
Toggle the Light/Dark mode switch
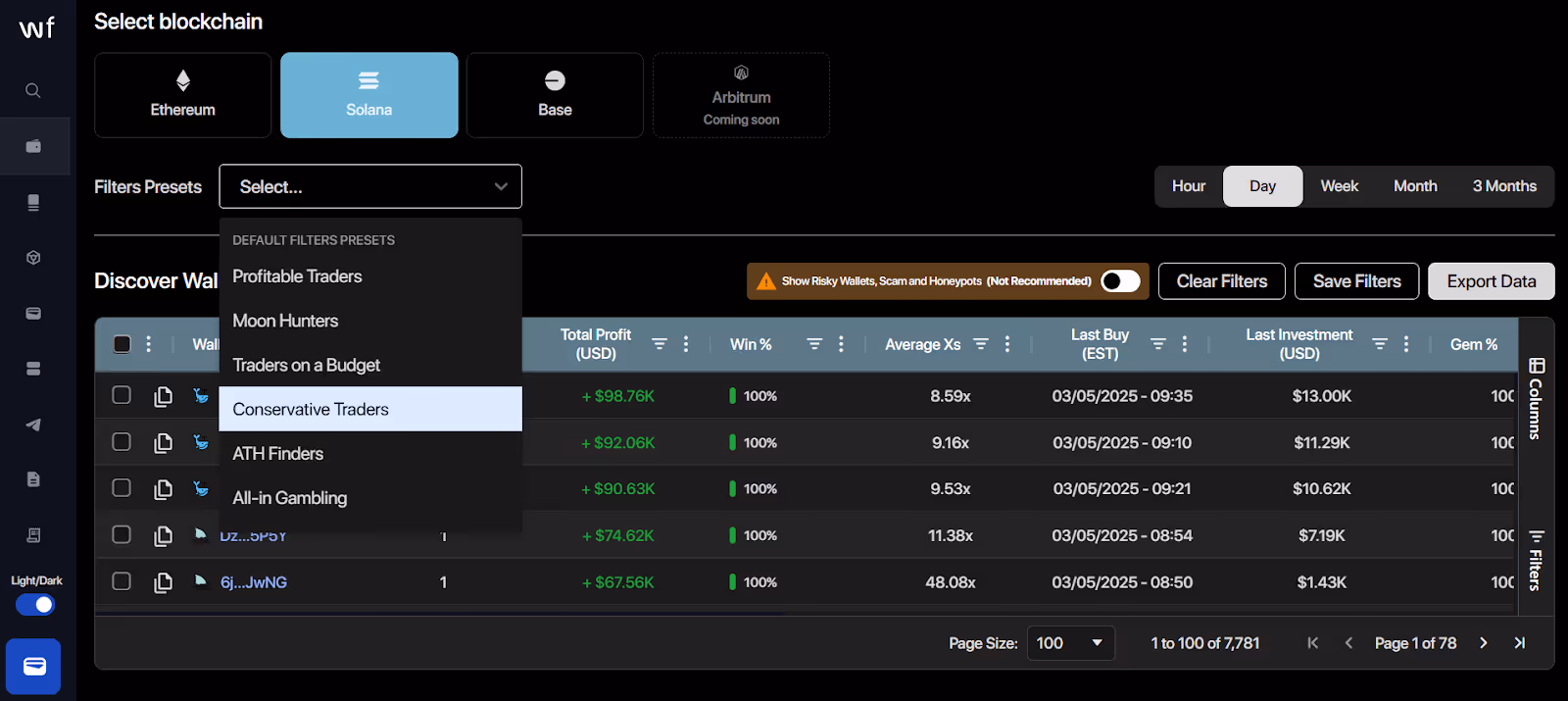click(x=35, y=605)
